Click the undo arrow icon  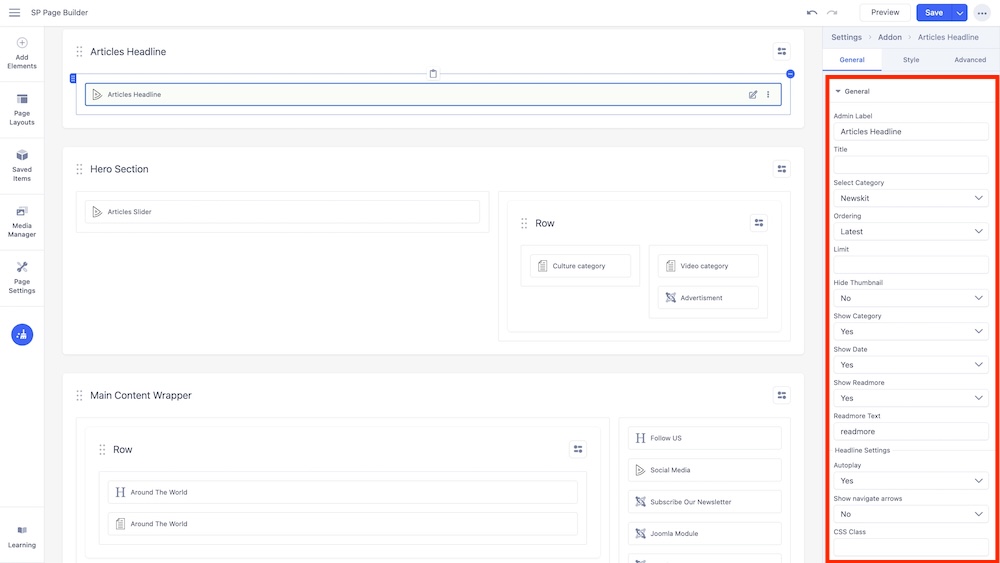(x=812, y=13)
